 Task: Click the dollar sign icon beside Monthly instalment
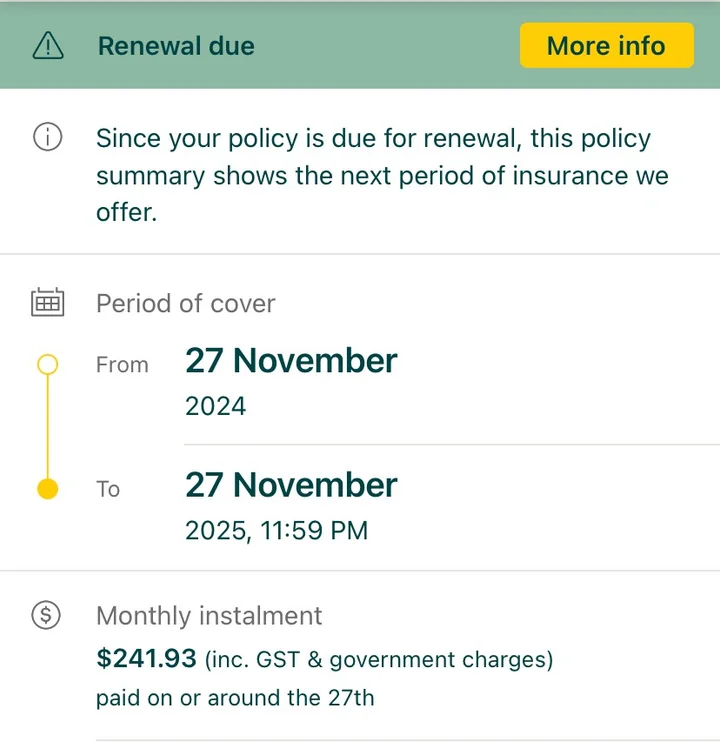(x=46, y=615)
